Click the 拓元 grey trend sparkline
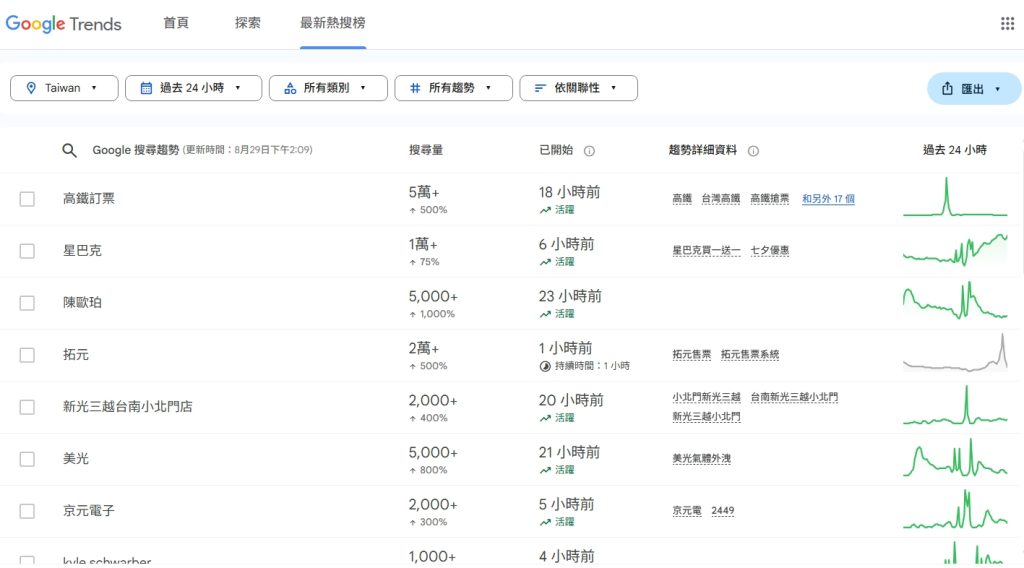The height and width of the screenshot is (568, 1024). (x=955, y=353)
